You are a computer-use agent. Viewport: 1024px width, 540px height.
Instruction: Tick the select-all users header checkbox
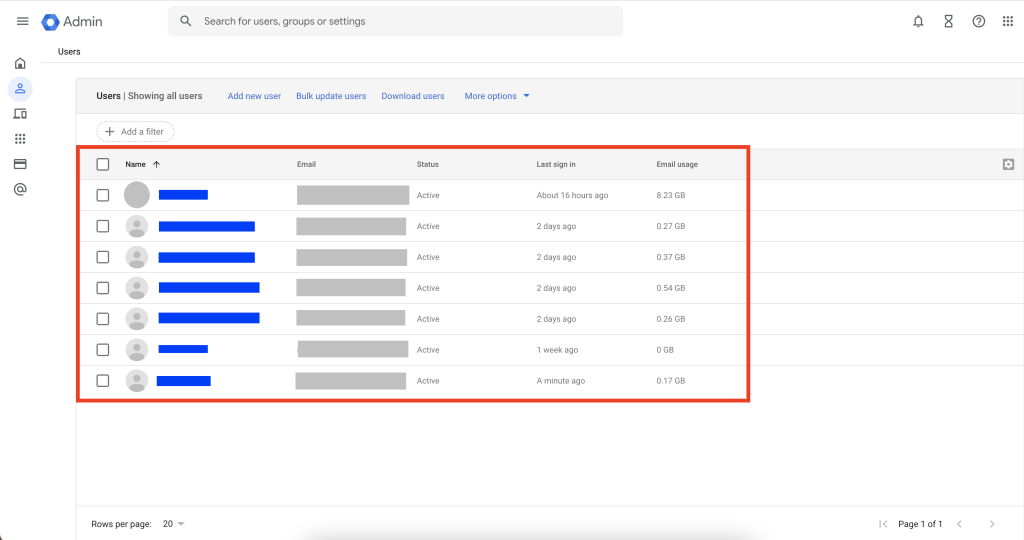pos(103,164)
